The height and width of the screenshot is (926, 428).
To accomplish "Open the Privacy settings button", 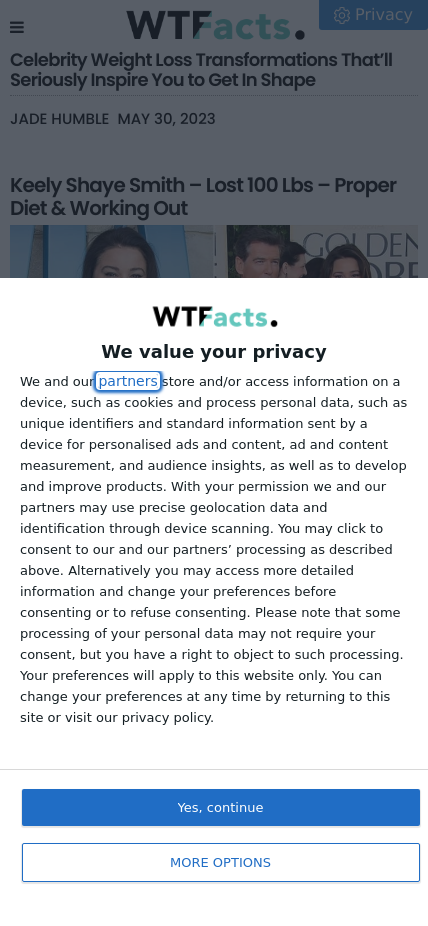I will click(373, 15).
